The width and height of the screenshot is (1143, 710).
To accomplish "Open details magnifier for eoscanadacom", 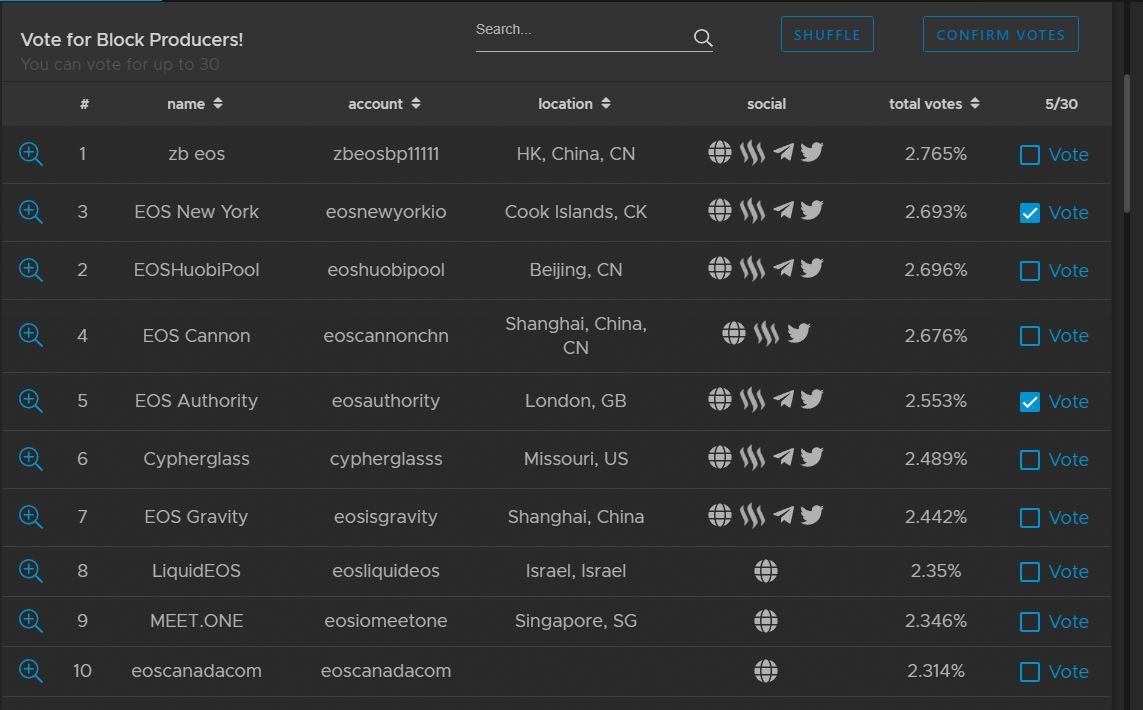I will [31, 671].
